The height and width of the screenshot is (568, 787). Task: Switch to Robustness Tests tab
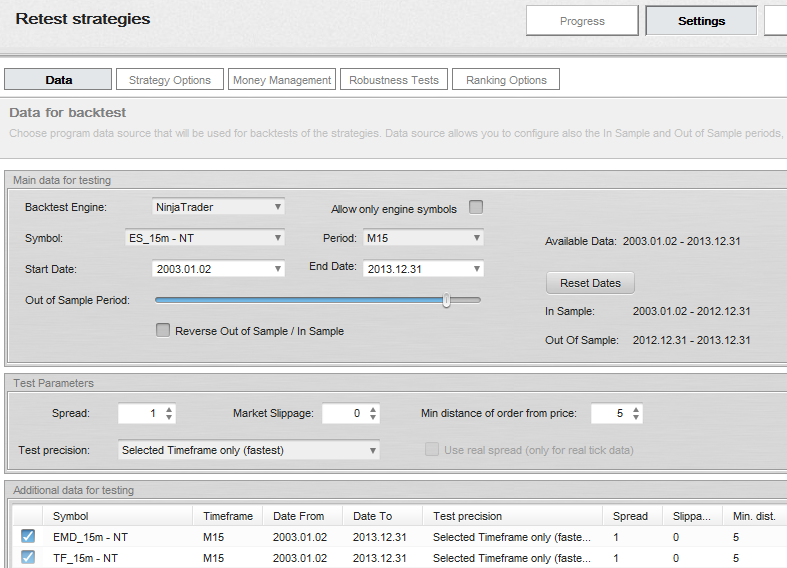pos(394,80)
